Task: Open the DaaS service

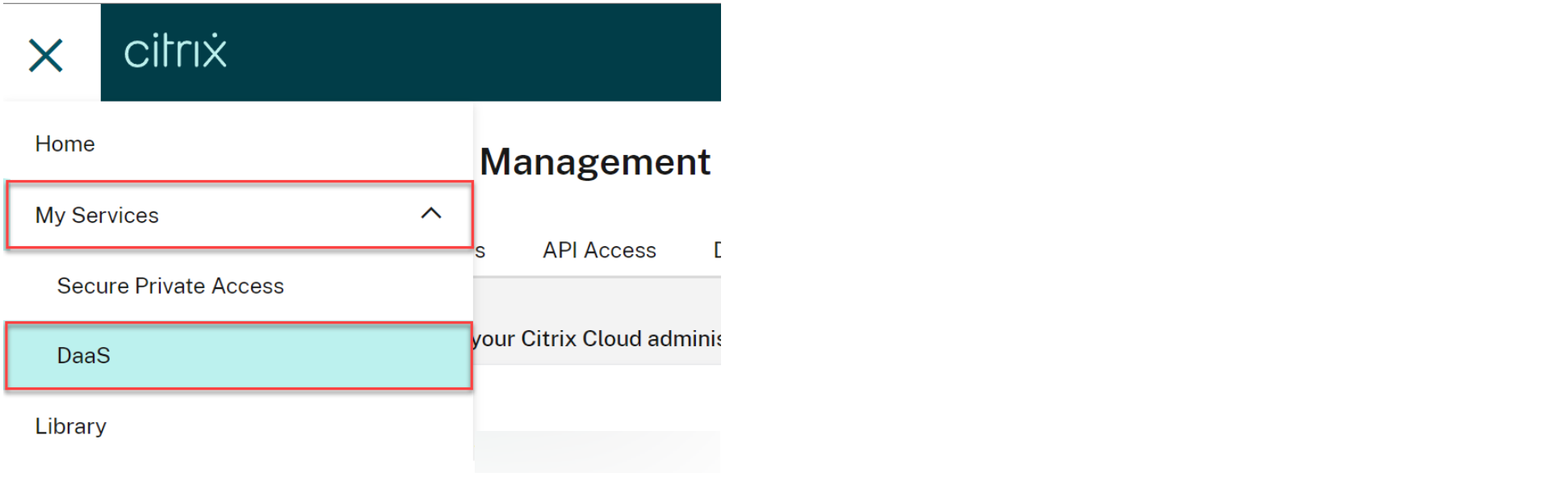Action: tap(84, 356)
